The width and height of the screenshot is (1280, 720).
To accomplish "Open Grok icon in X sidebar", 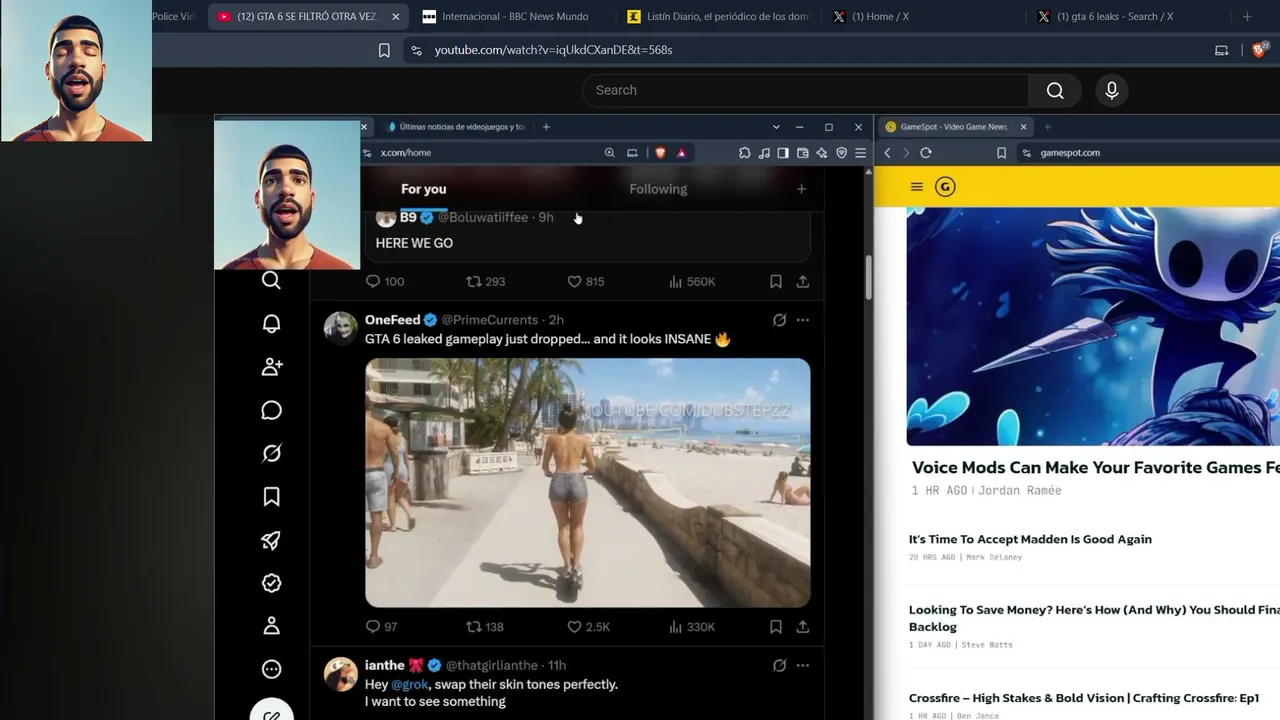I will [271, 454].
